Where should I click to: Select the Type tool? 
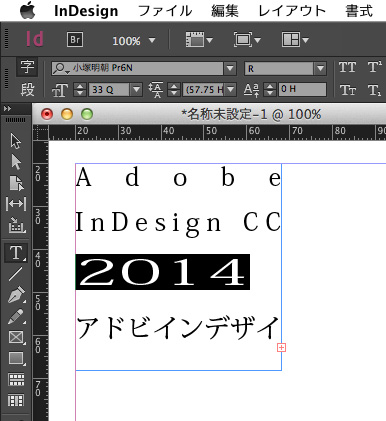tap(16, 253)
